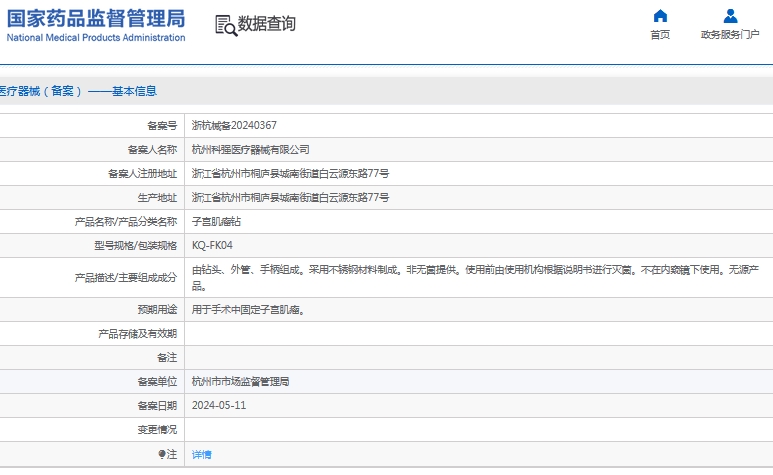Select model value KQ-FK04

coord(212,245)
